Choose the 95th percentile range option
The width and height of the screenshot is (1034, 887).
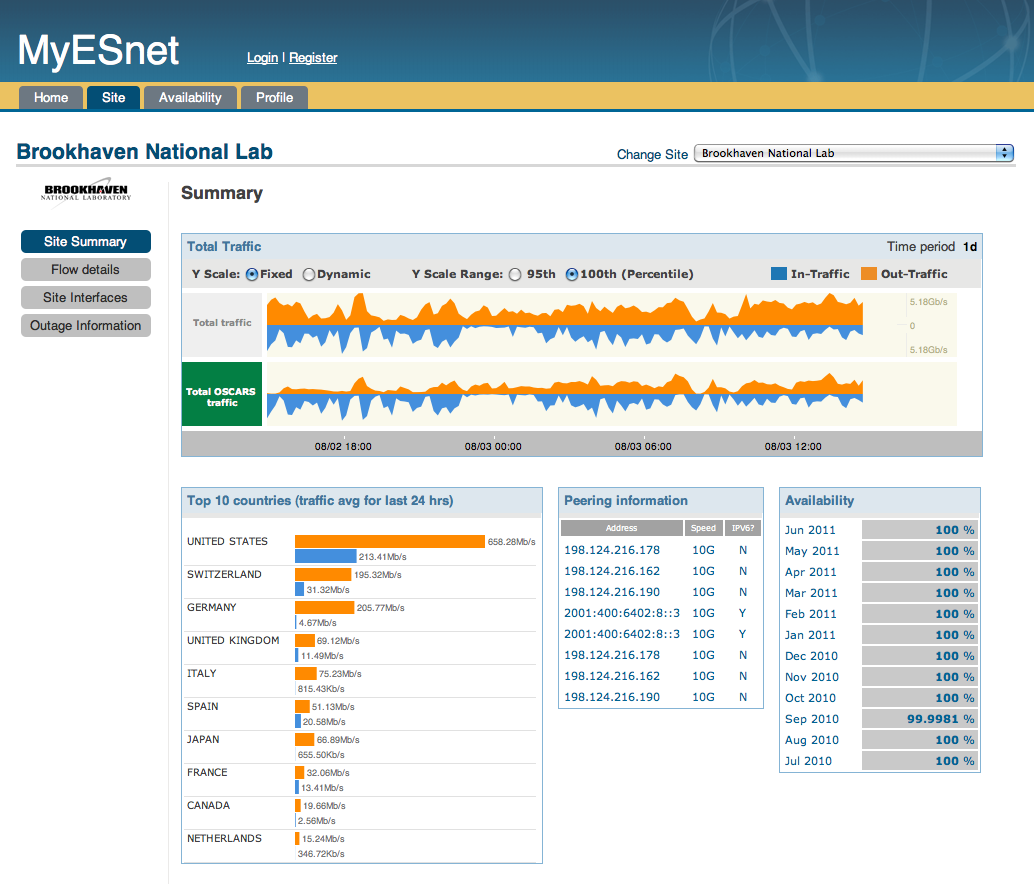(x=515, y=274)
